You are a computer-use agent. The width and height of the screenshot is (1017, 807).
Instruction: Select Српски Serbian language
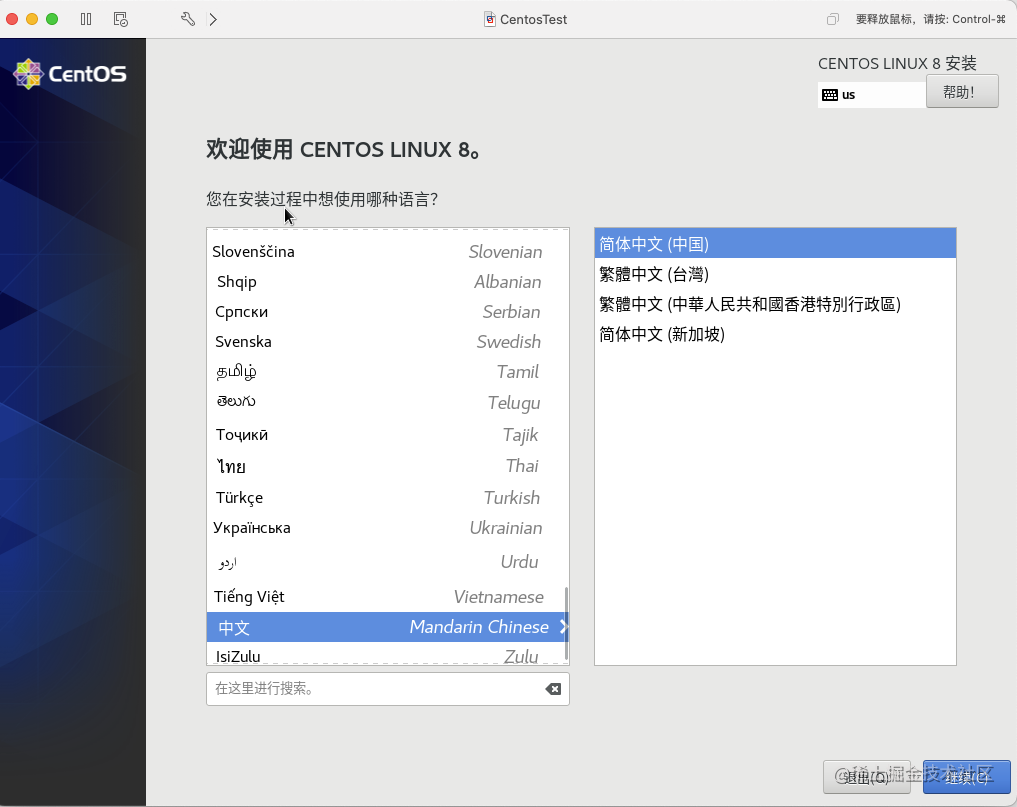(x=387, y=311)
